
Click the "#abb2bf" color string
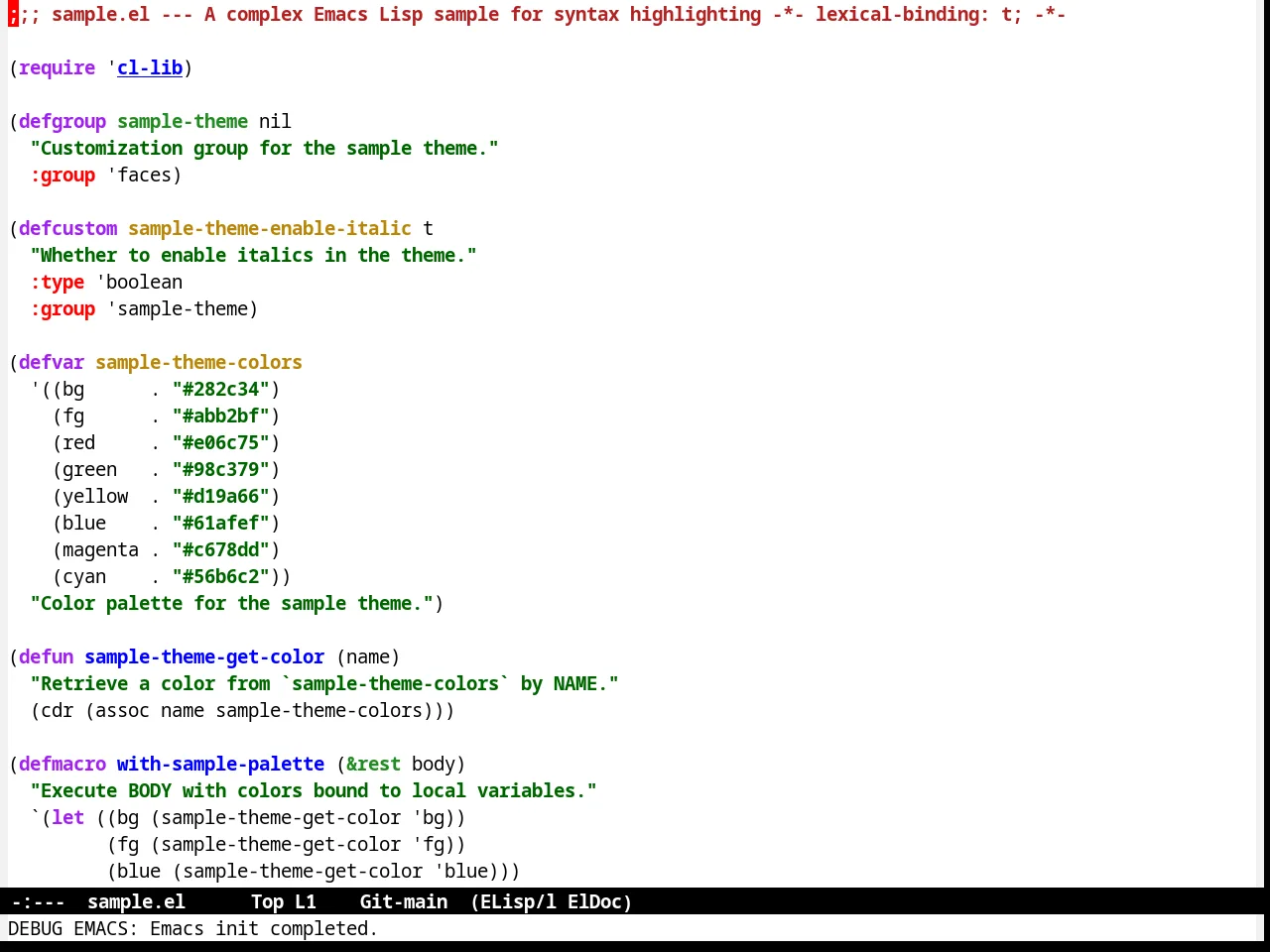220,416
